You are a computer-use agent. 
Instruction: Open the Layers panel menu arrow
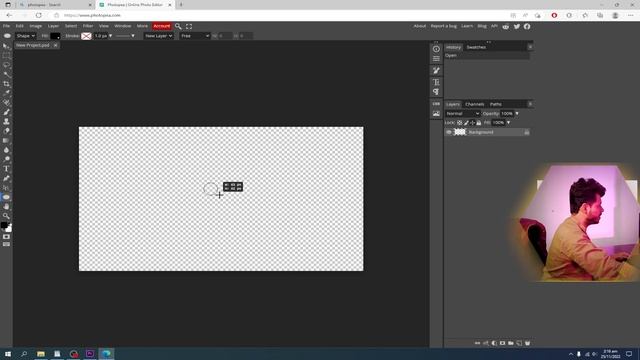[x=530, y=104]
